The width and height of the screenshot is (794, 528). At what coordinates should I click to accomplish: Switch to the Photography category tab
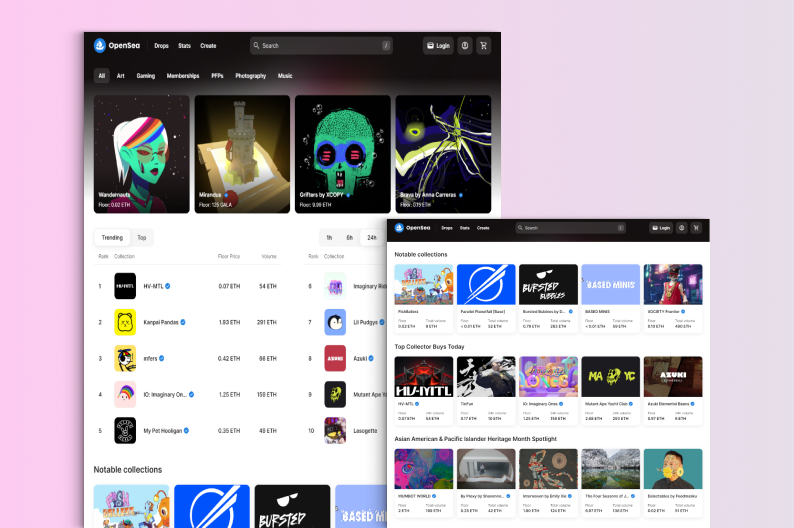(251, 76)
